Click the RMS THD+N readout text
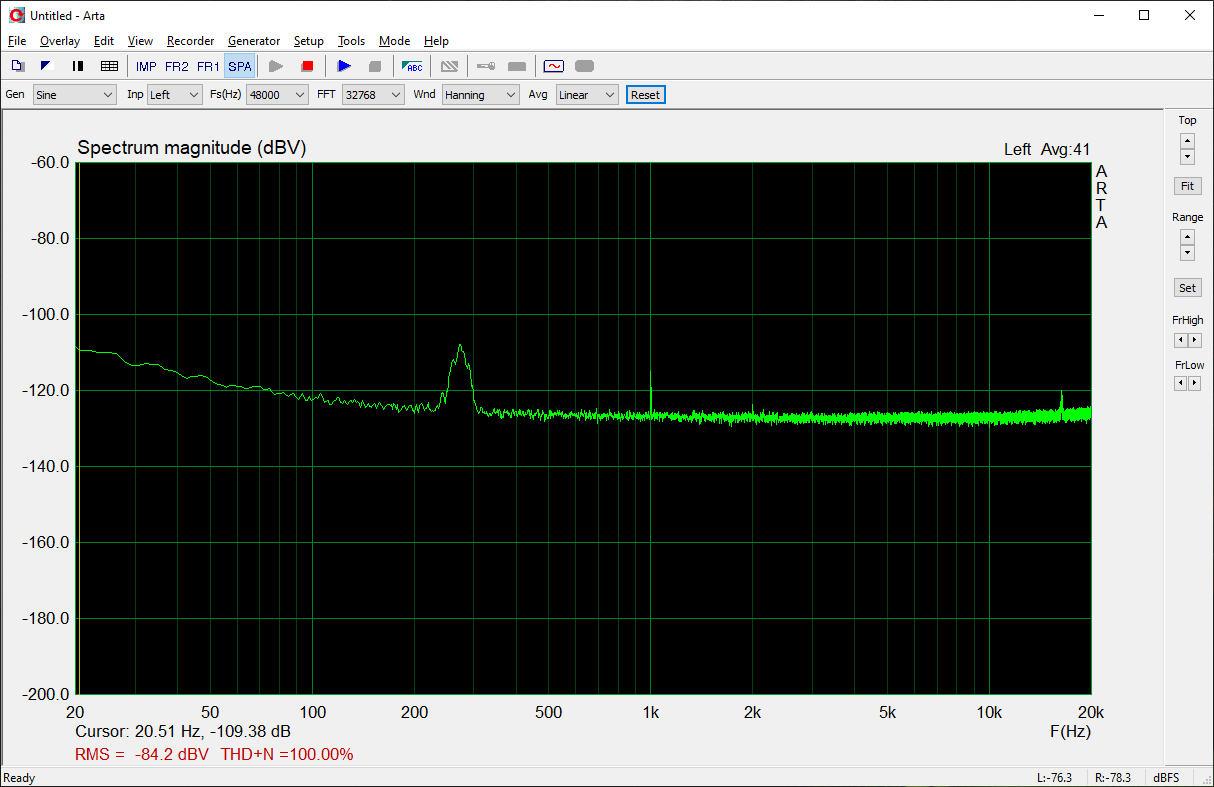Viewport: 1214px width, 787px height. [214, 754]
